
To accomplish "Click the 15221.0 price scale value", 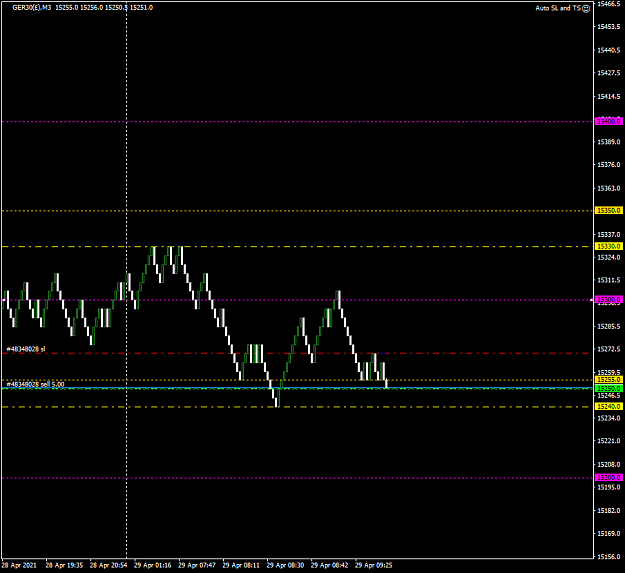I will click(609, 441).
